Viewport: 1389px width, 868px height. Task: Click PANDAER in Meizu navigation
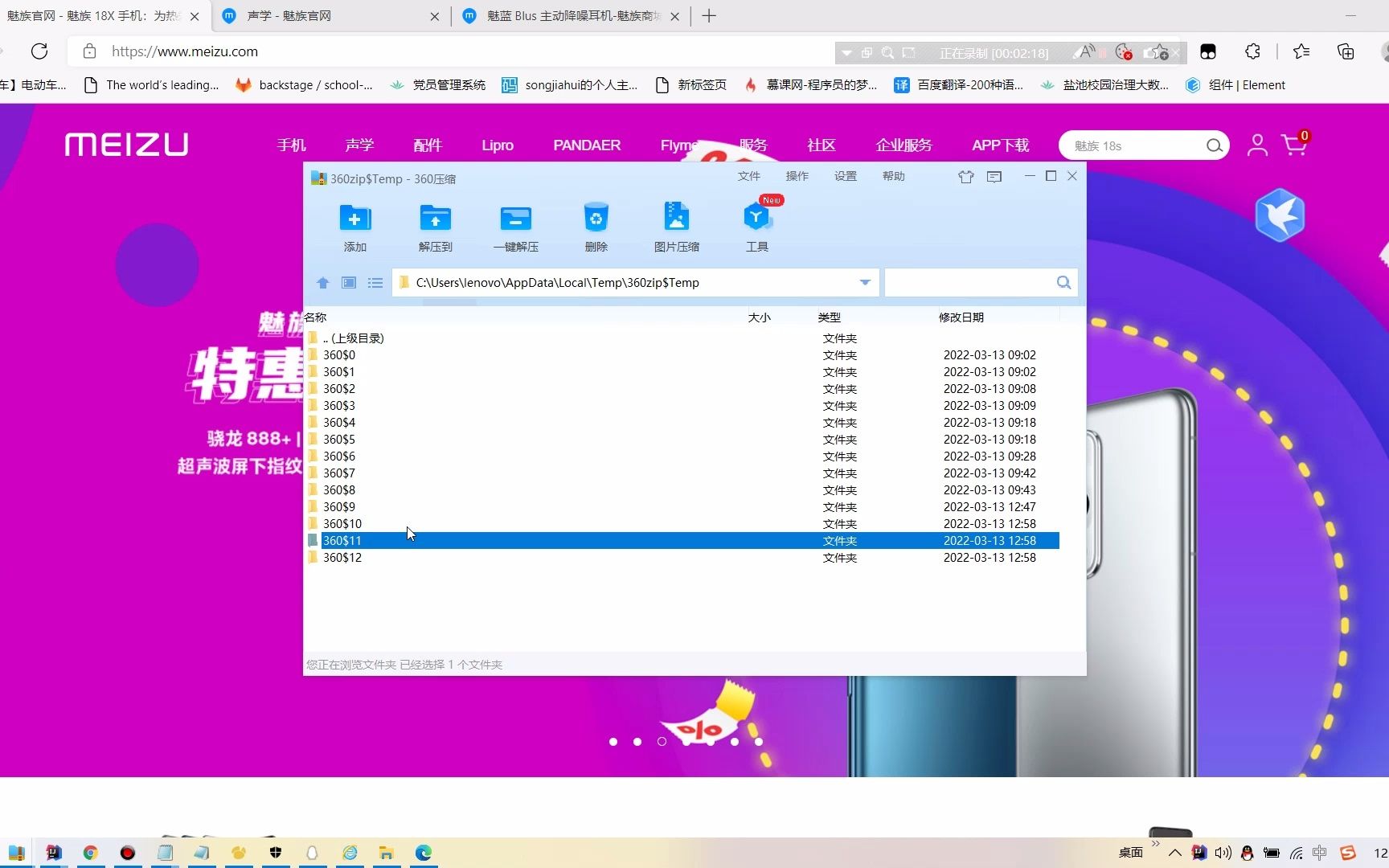(x=587, y=145)
